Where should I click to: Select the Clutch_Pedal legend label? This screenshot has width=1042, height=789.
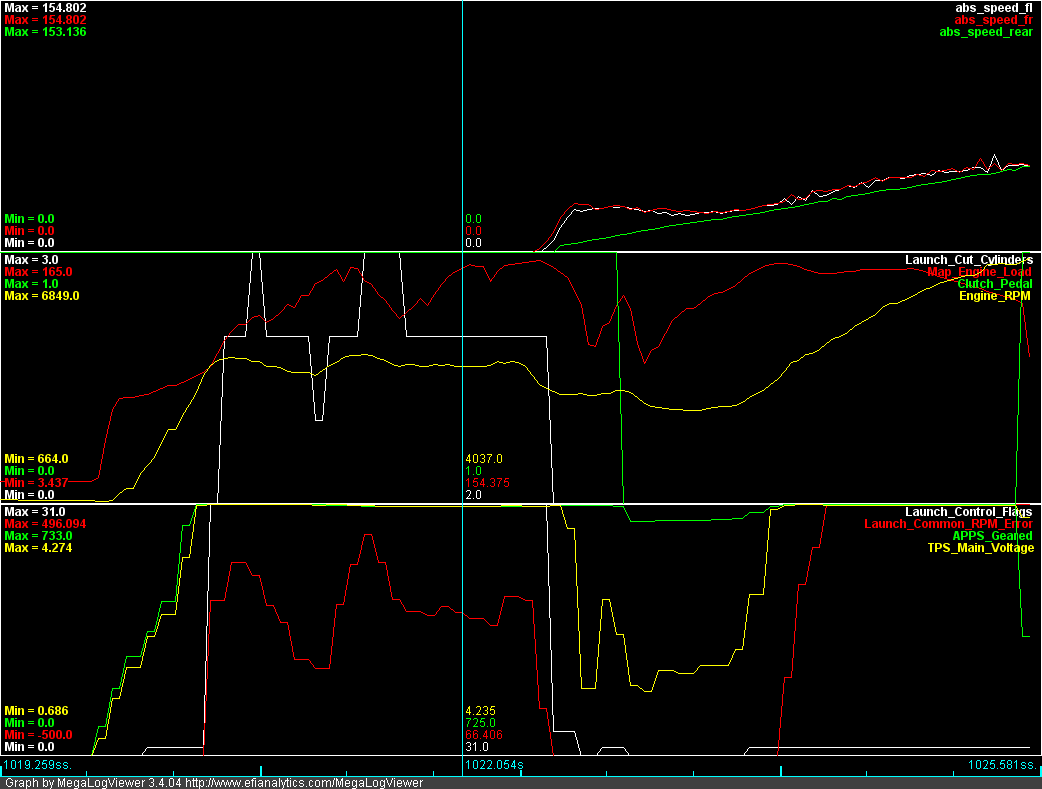coord(993,284)
